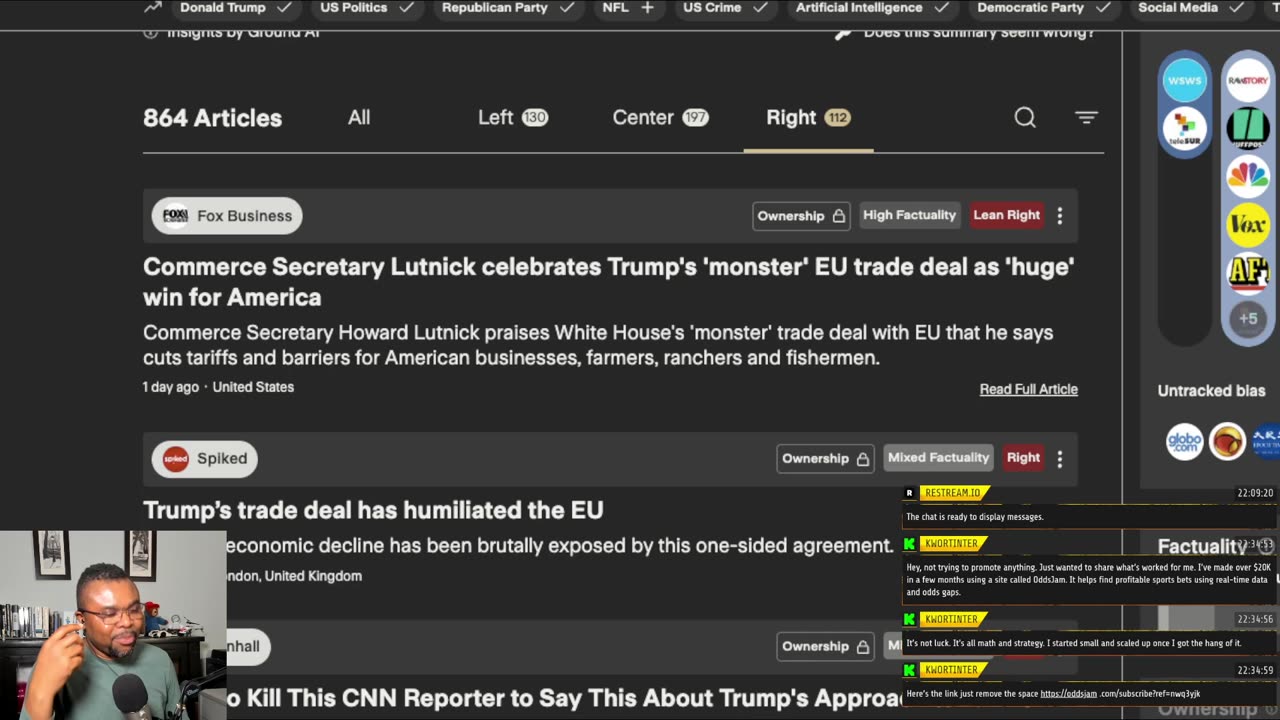Click '1 day ago · United States' text
The width and height of the screenshot is (1280, 720).
[218, 387]
